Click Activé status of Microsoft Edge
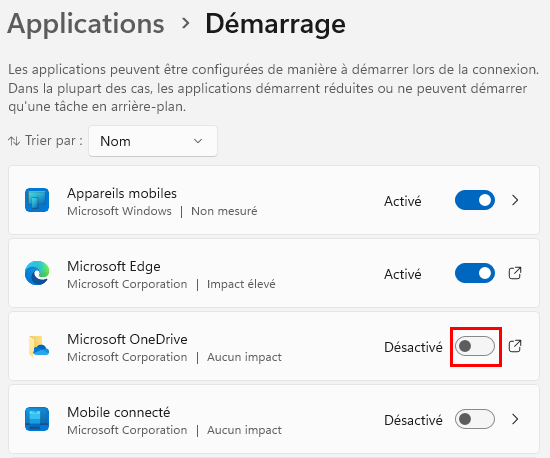Screen dimensions: 550x458 point(403,274)
